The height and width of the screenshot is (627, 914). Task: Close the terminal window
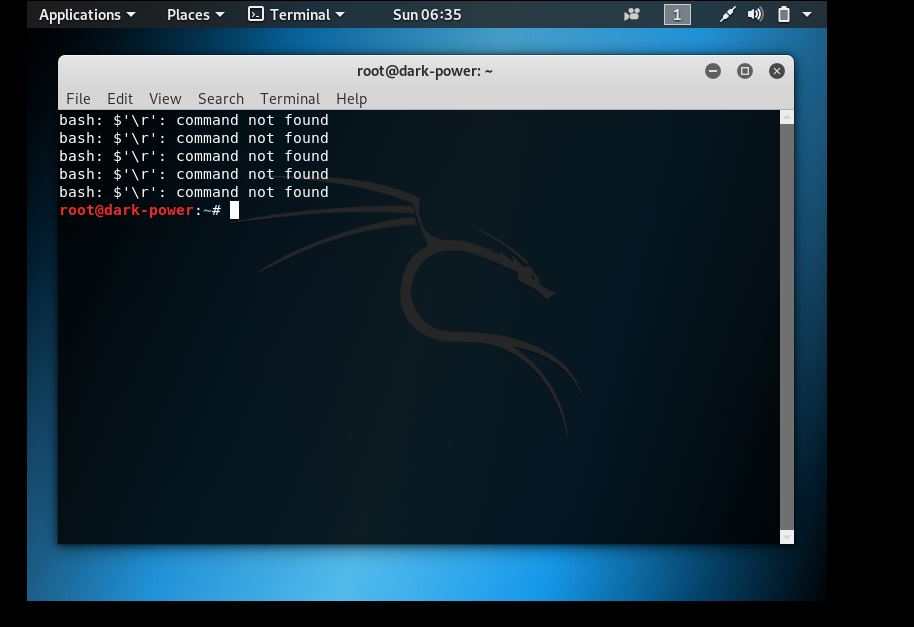pyautogui.click(x=777, y=71)
